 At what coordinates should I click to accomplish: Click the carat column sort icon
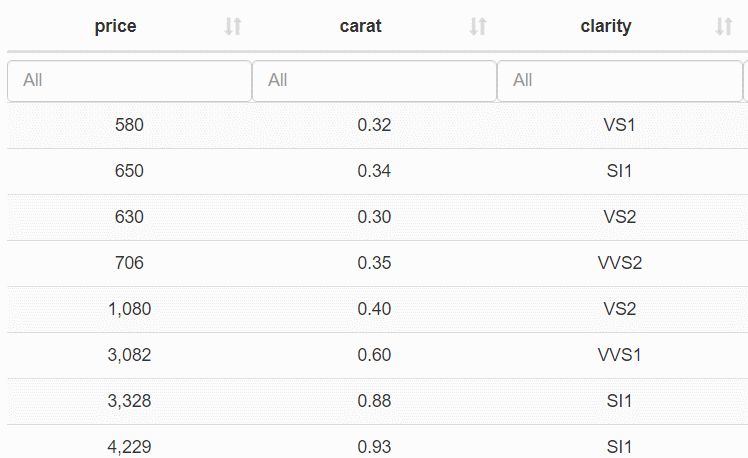click(478, 27)
